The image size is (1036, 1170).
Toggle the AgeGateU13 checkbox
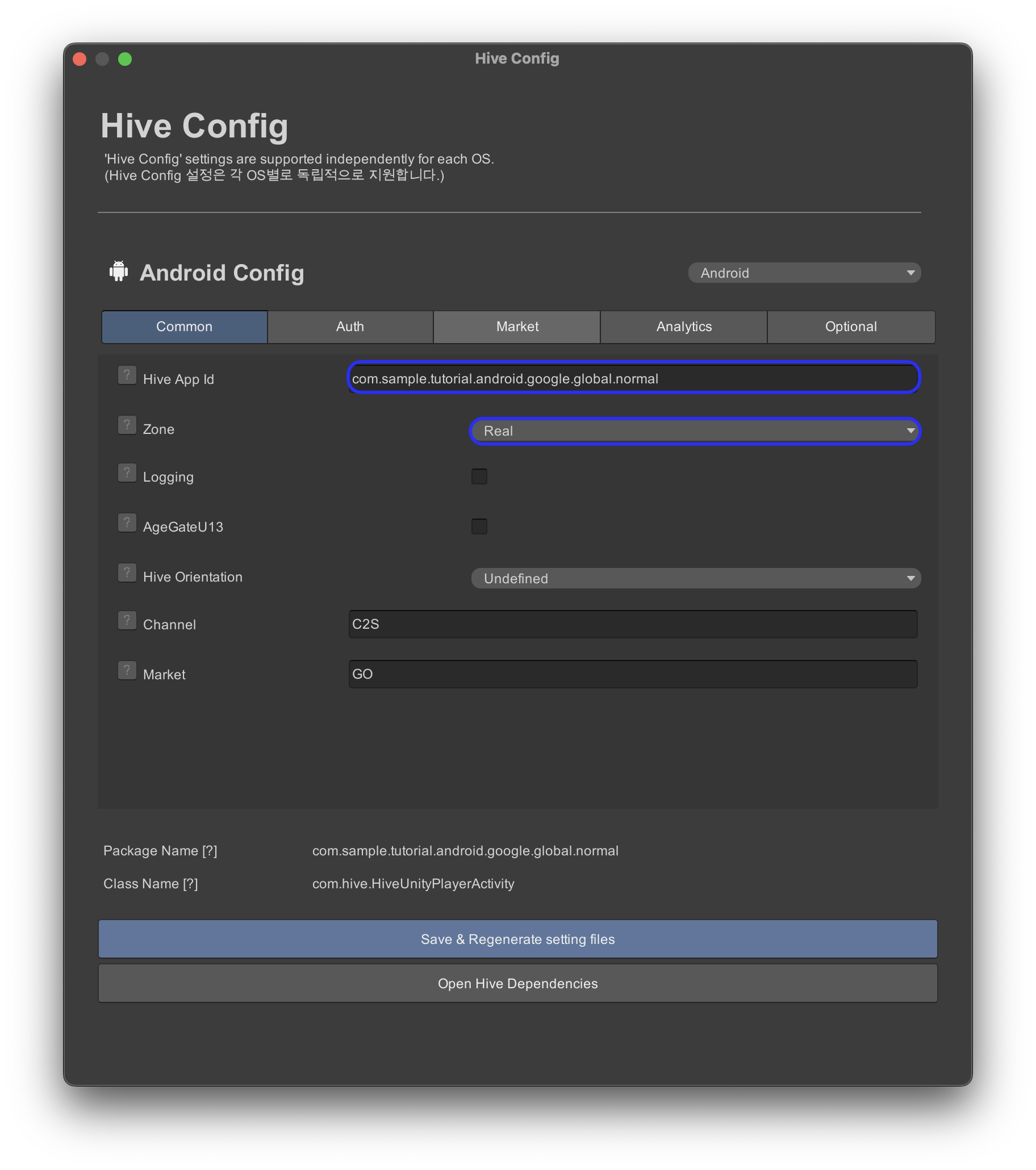[x=479, y=526]
